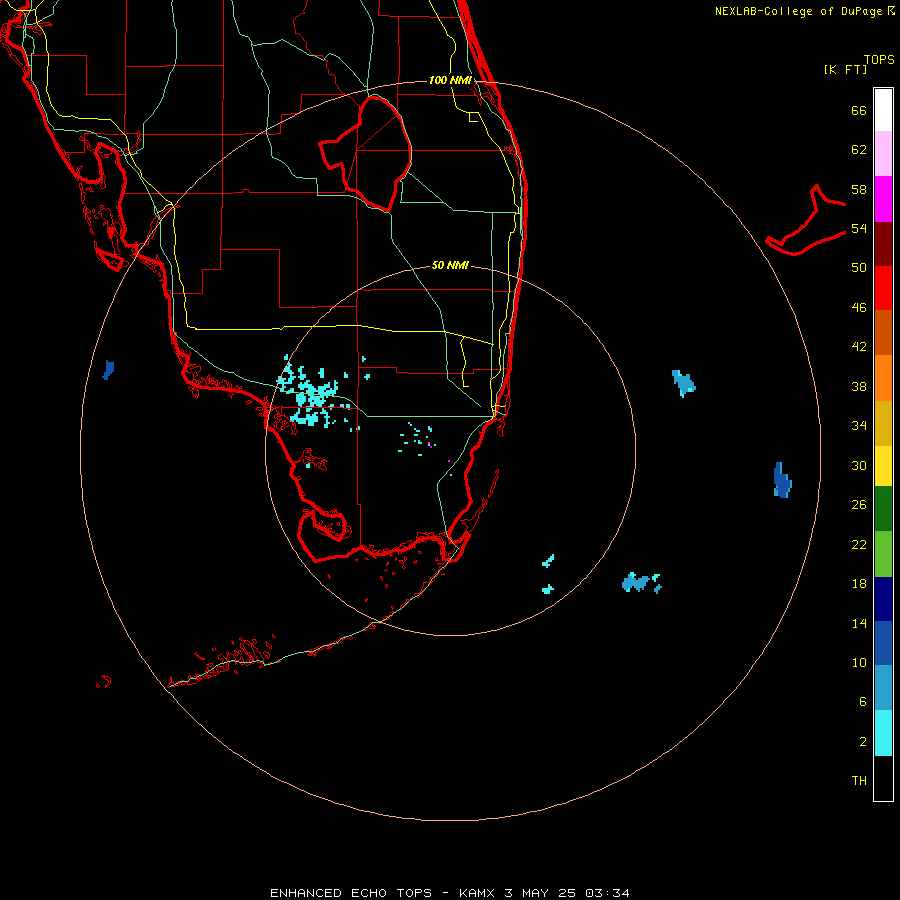Image resolution: width=900 pixels, height=900 pixels.
Task: Click the light pink color scale segment near 62
Action: (x=883, y=154)
